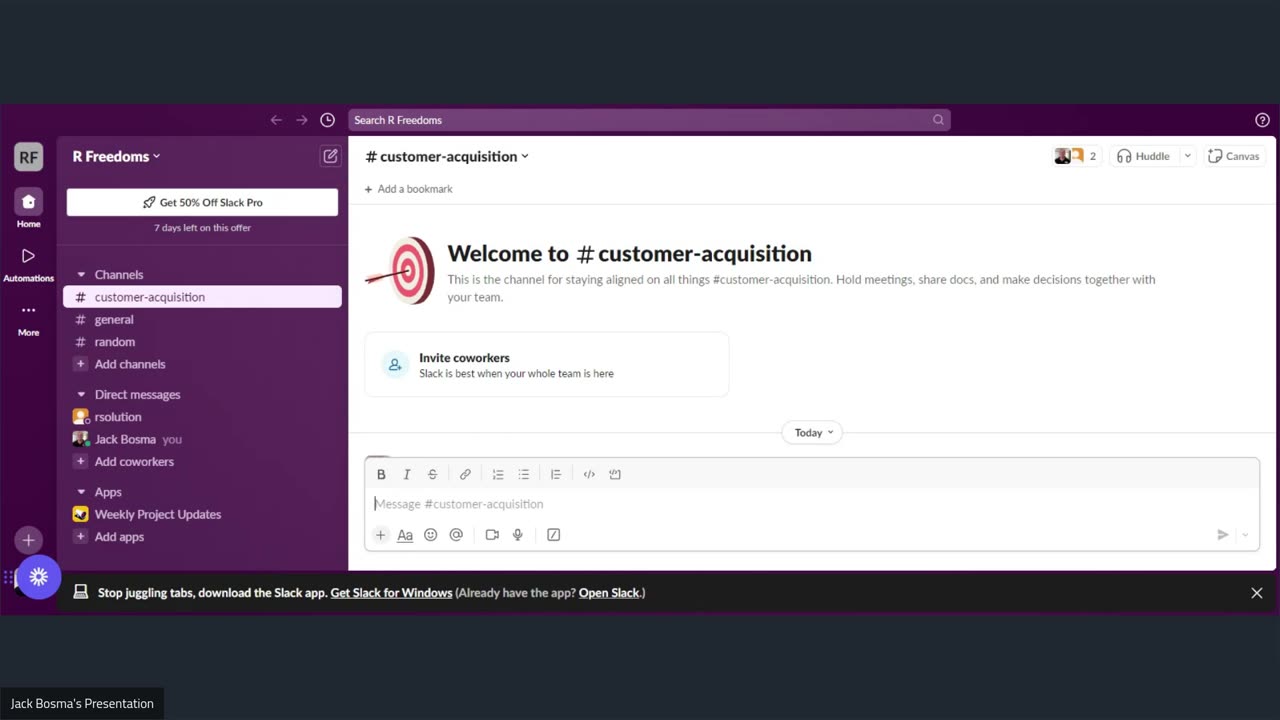Collapse the Direct messages section
The image size is (1280, 720).
coord(81,395)
